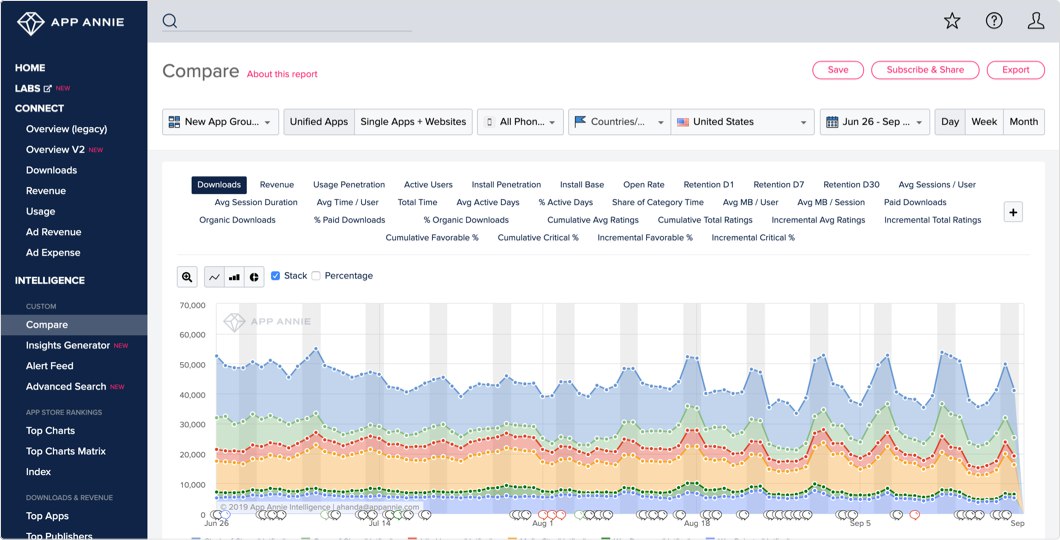Open the All Phones device dropdown
Viewport: 1060px width, 540px height.
521,122
